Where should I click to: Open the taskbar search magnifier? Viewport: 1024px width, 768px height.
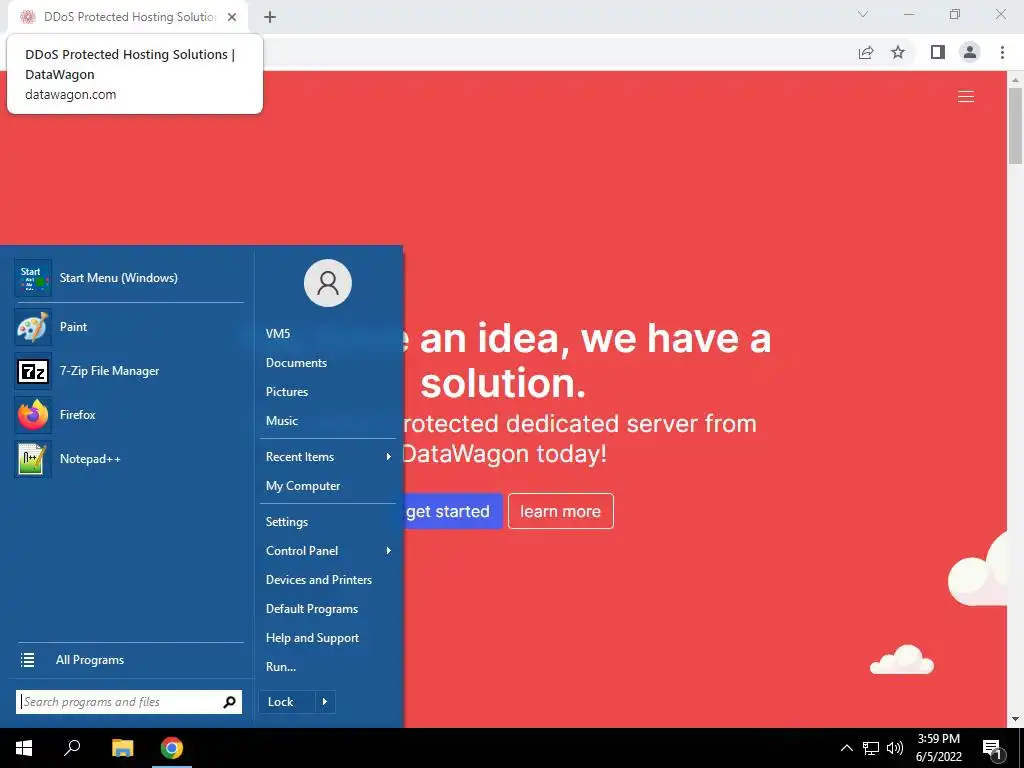coord(72,748)
